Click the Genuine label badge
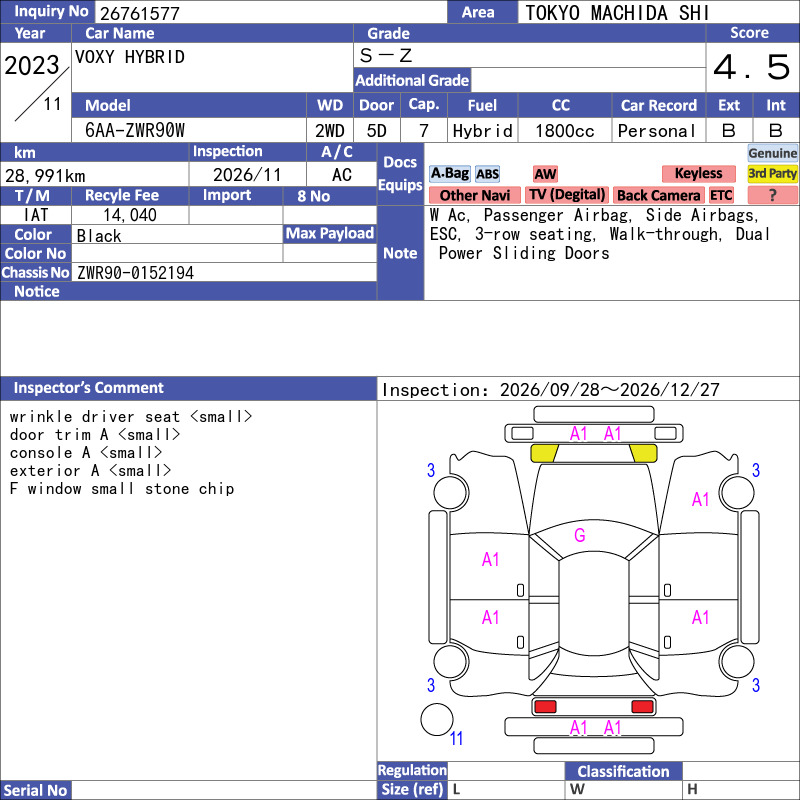Screen dimensions: 800x800 pyautogui.click(x=772, y=153)
